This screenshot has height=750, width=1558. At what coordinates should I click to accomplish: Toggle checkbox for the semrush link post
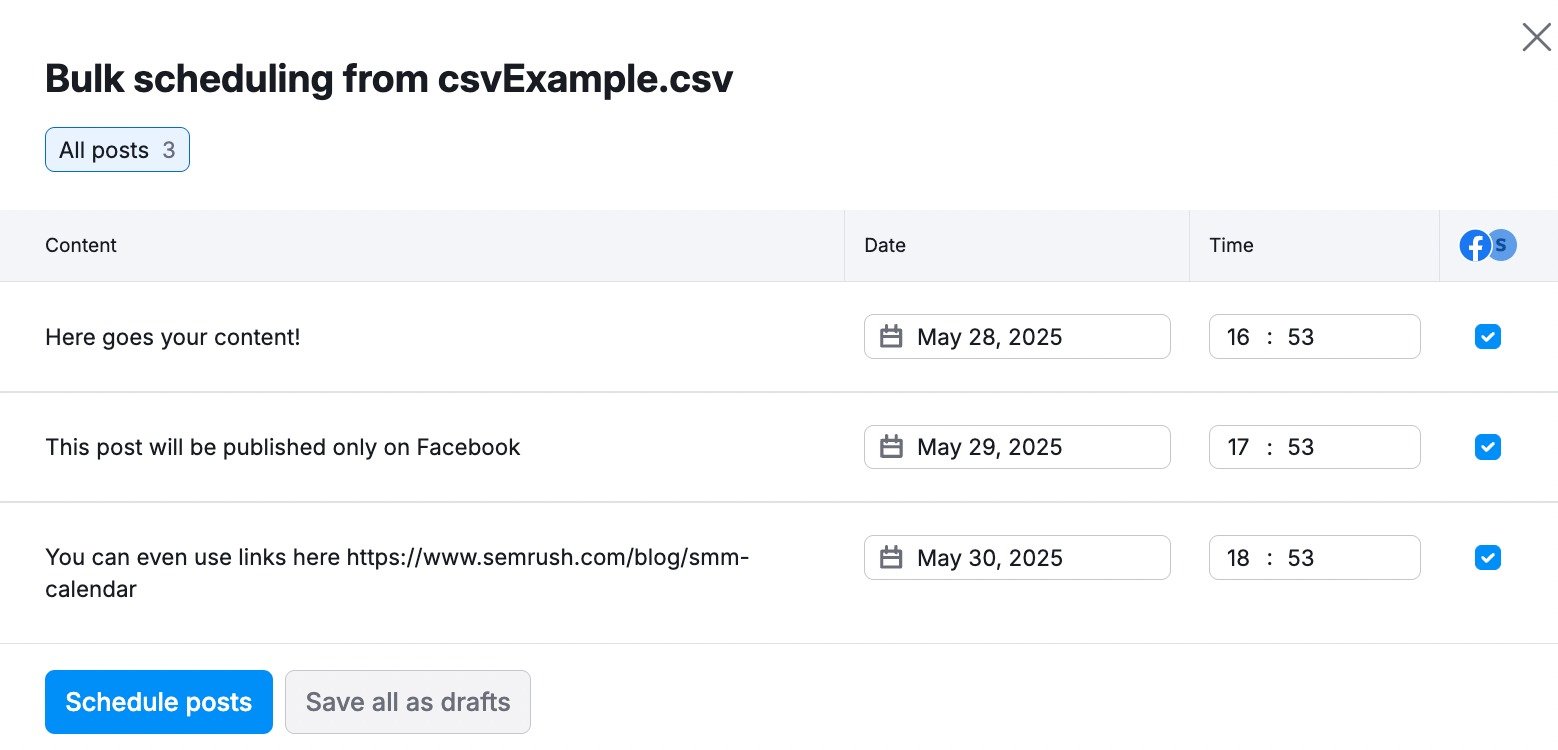[1488, 558]
